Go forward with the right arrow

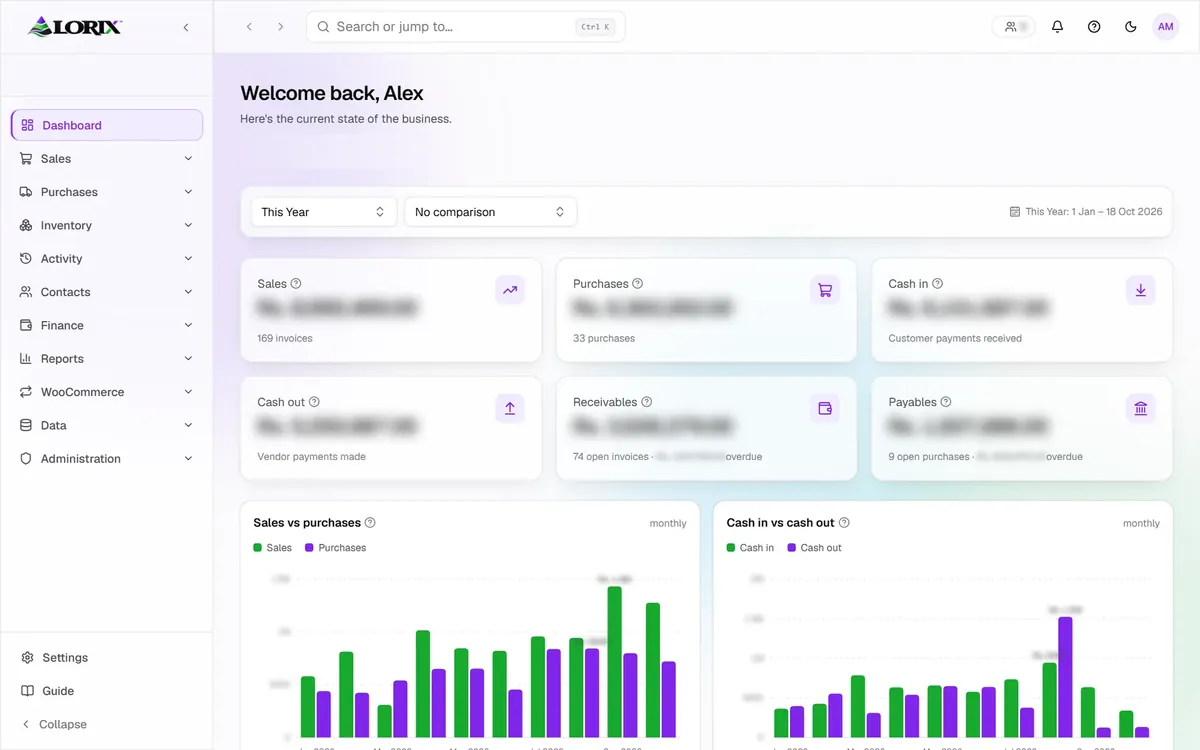pos(281,27)
